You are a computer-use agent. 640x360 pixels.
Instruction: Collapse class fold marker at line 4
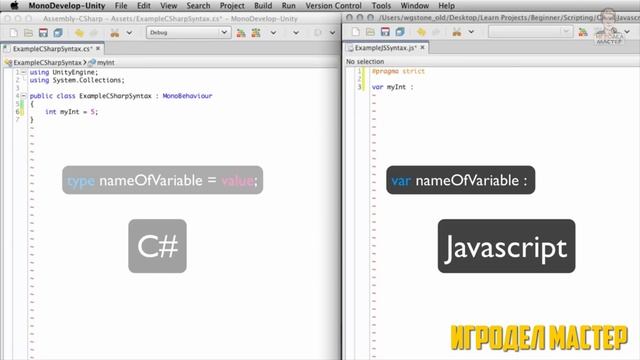tap(24, 96)
